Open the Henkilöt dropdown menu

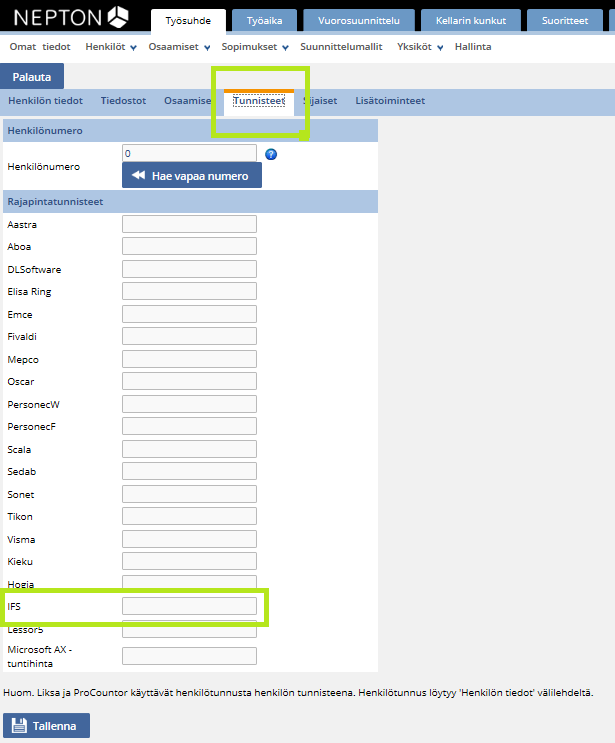(x=111, y=47)
